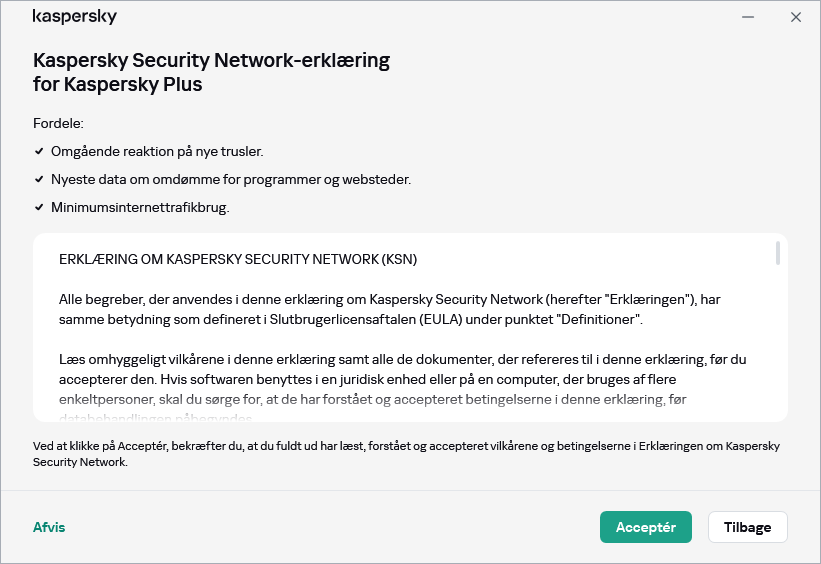Click the "Fordele:" label
This screenshot has width=821, height=564.
58,123
